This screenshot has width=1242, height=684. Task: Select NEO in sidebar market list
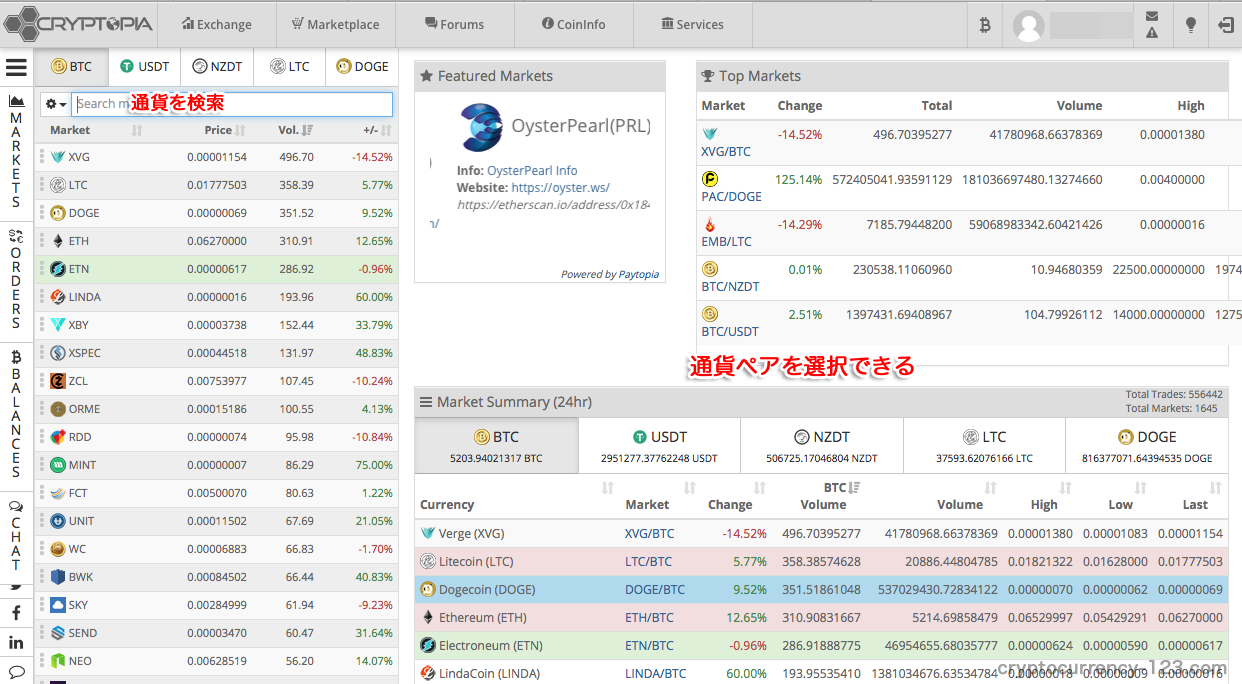coord(216,661)
